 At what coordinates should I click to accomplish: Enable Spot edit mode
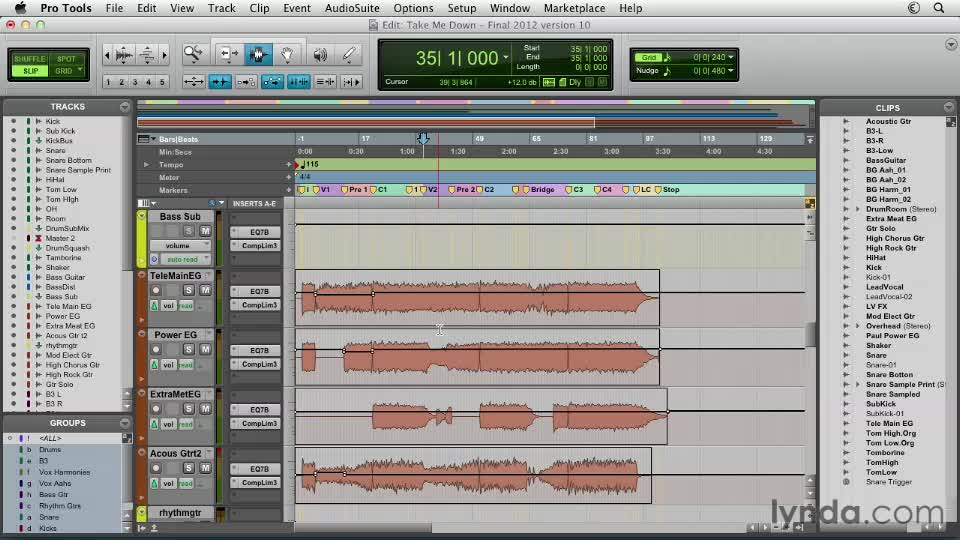tap(66, 59)
